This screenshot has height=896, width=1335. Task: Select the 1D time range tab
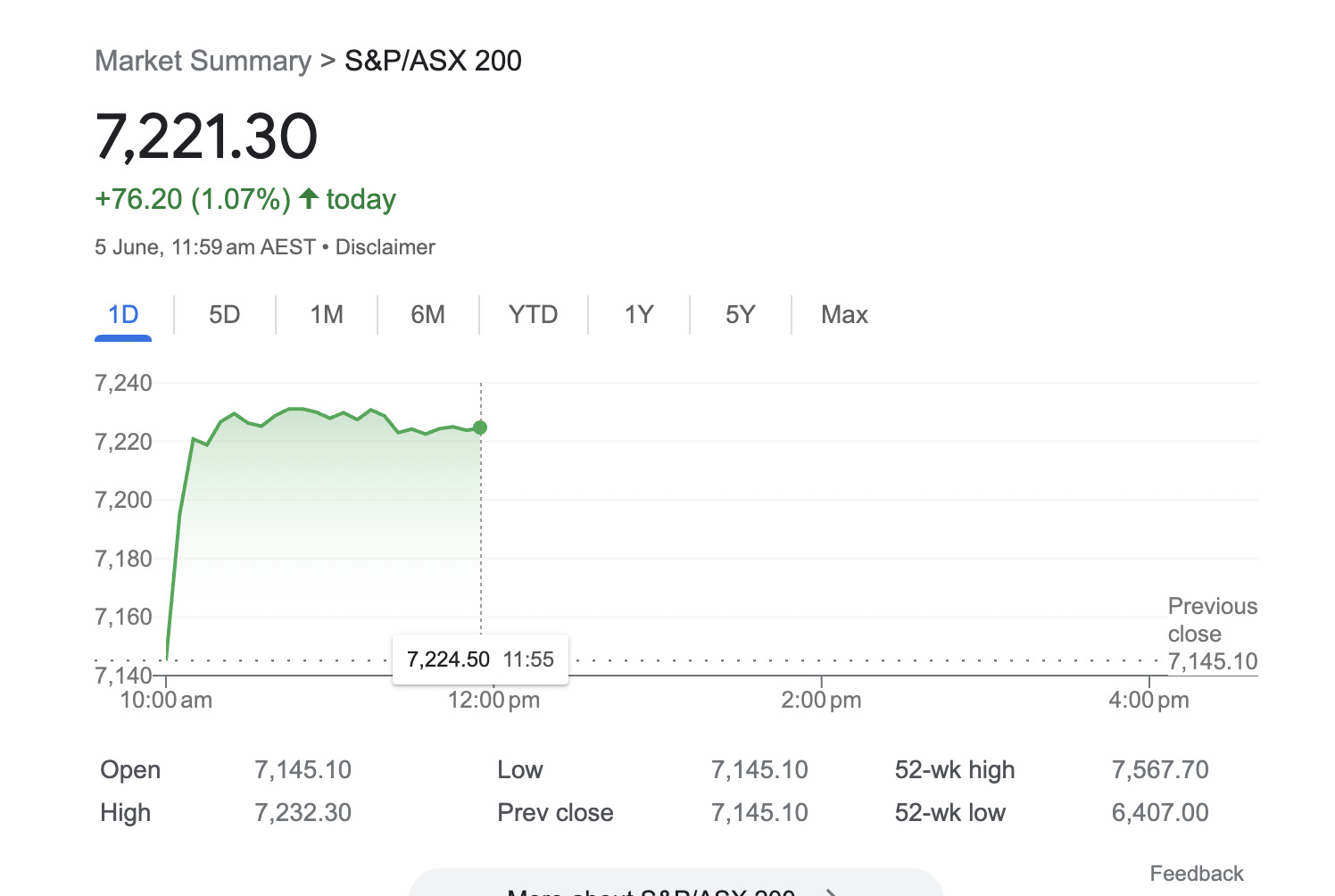123,315
